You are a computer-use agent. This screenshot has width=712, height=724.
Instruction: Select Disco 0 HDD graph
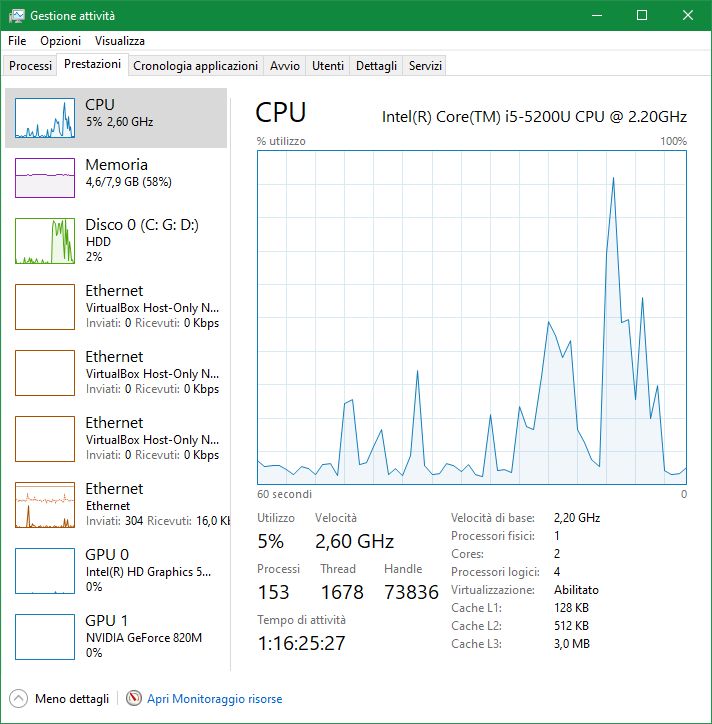click(45, 241)
